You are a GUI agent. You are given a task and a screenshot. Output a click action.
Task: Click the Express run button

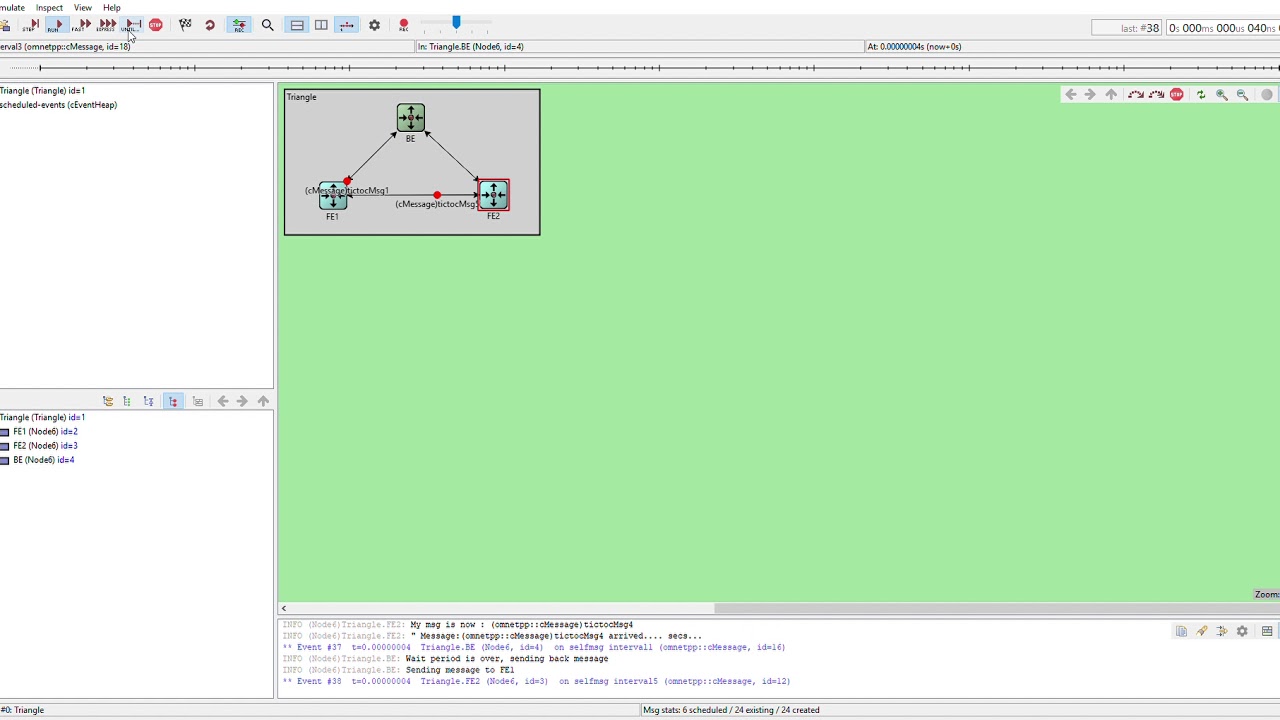coord(106,25)
